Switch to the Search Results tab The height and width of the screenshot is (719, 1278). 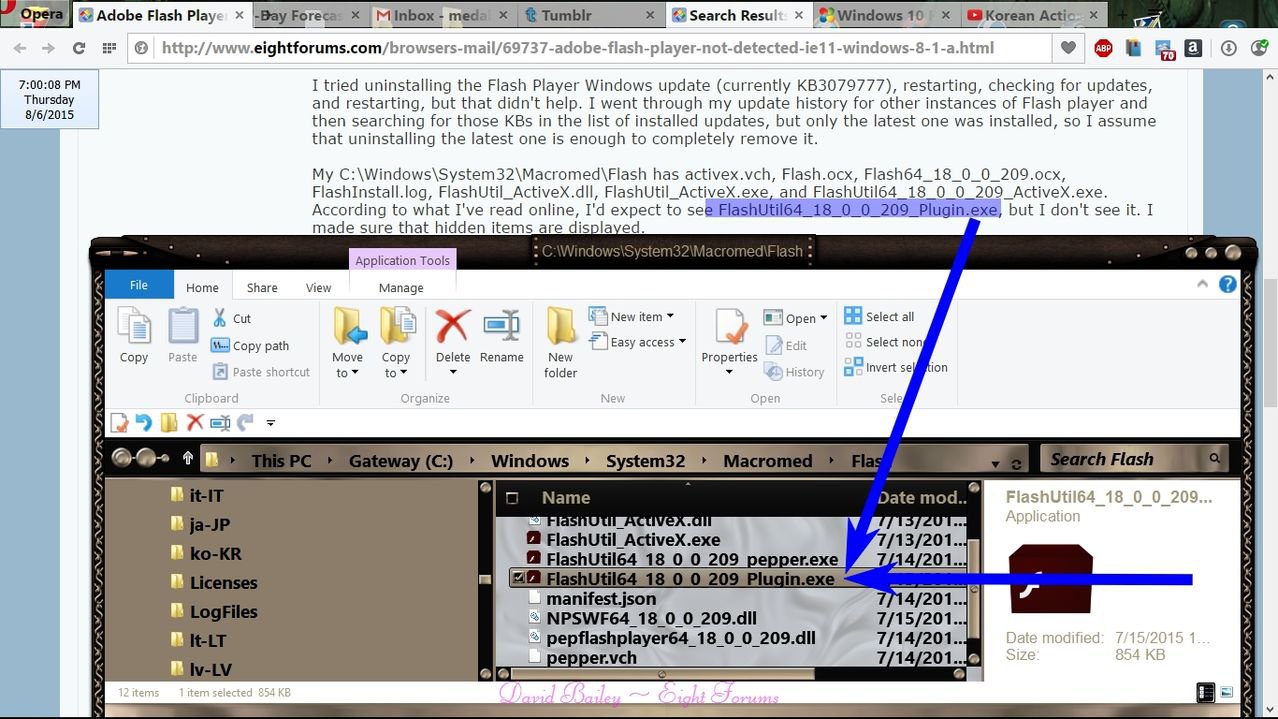(x=739, y=15)
